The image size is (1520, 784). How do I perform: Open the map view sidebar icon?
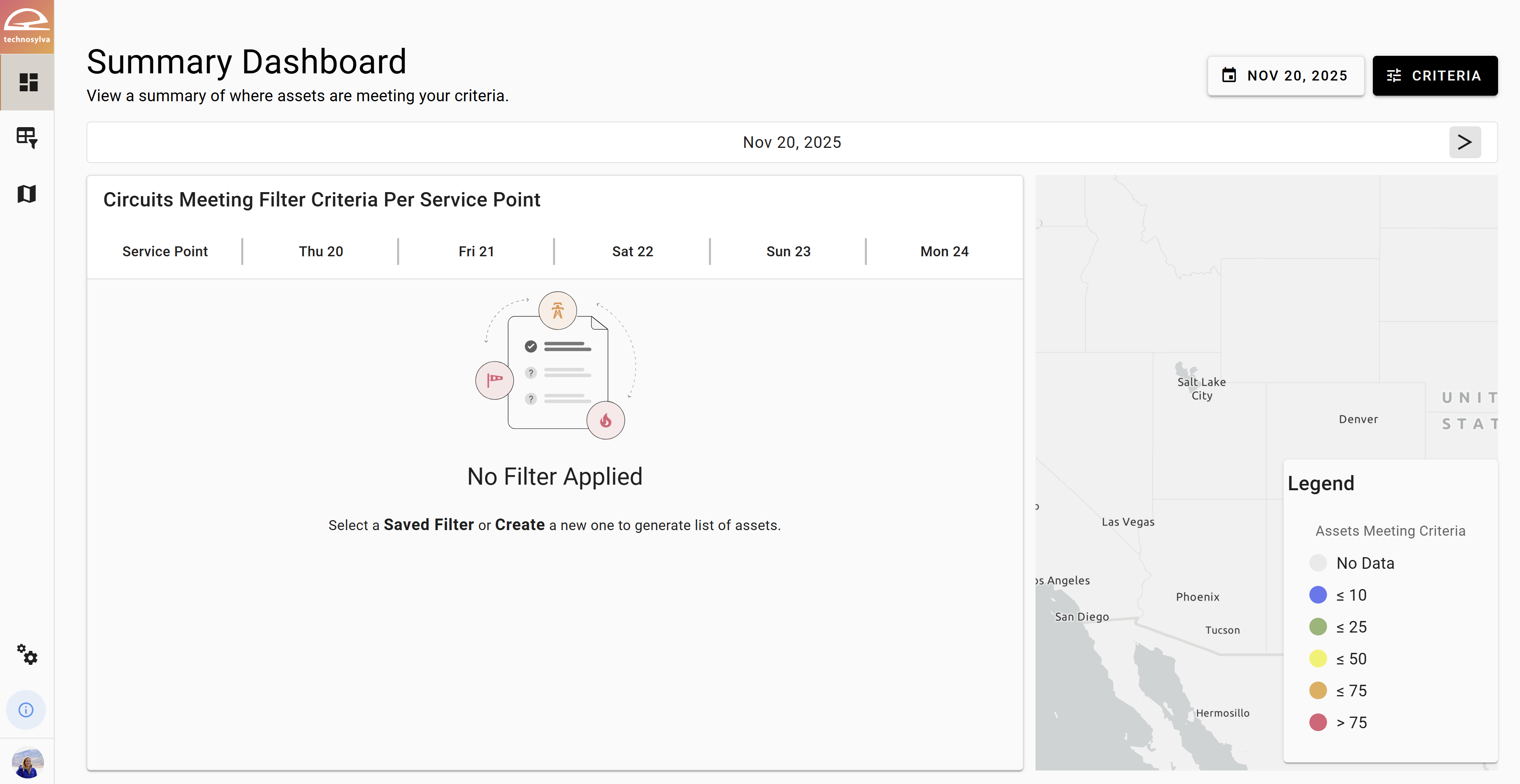pos(27,193)
